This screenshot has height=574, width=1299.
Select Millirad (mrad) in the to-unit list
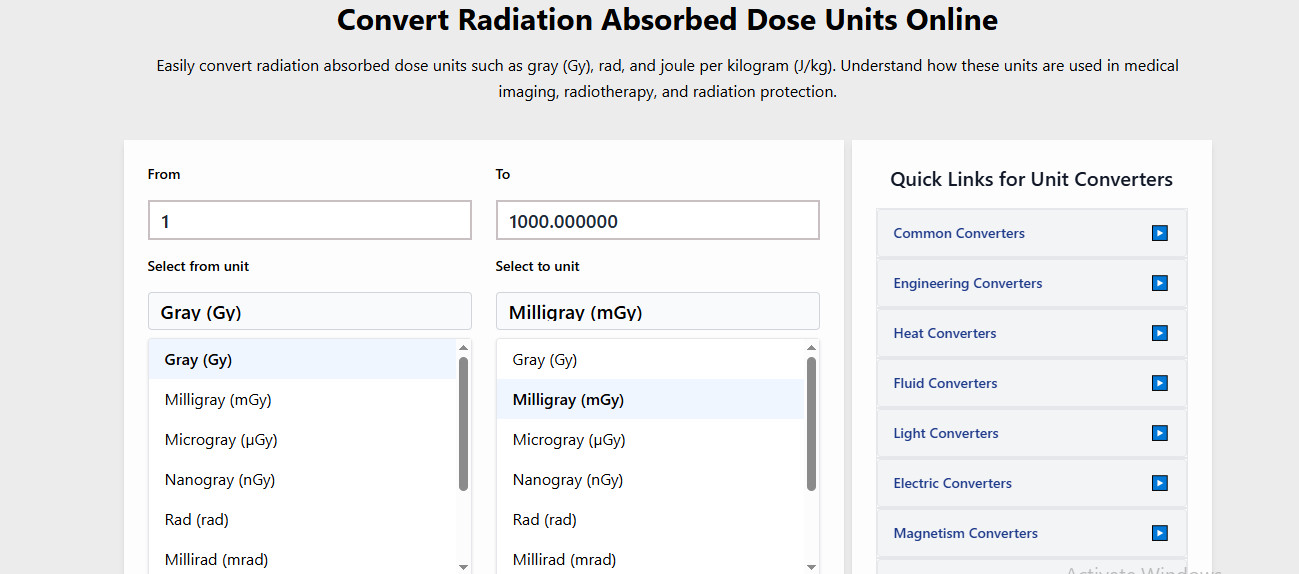tap(564, 560)
